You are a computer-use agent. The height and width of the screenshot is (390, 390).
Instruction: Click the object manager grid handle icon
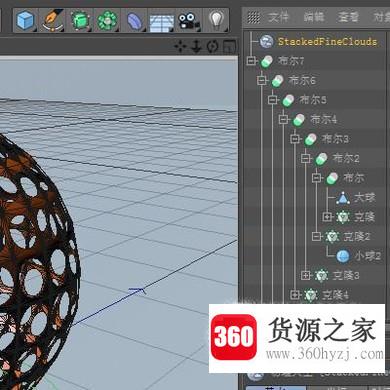(254, 17)
